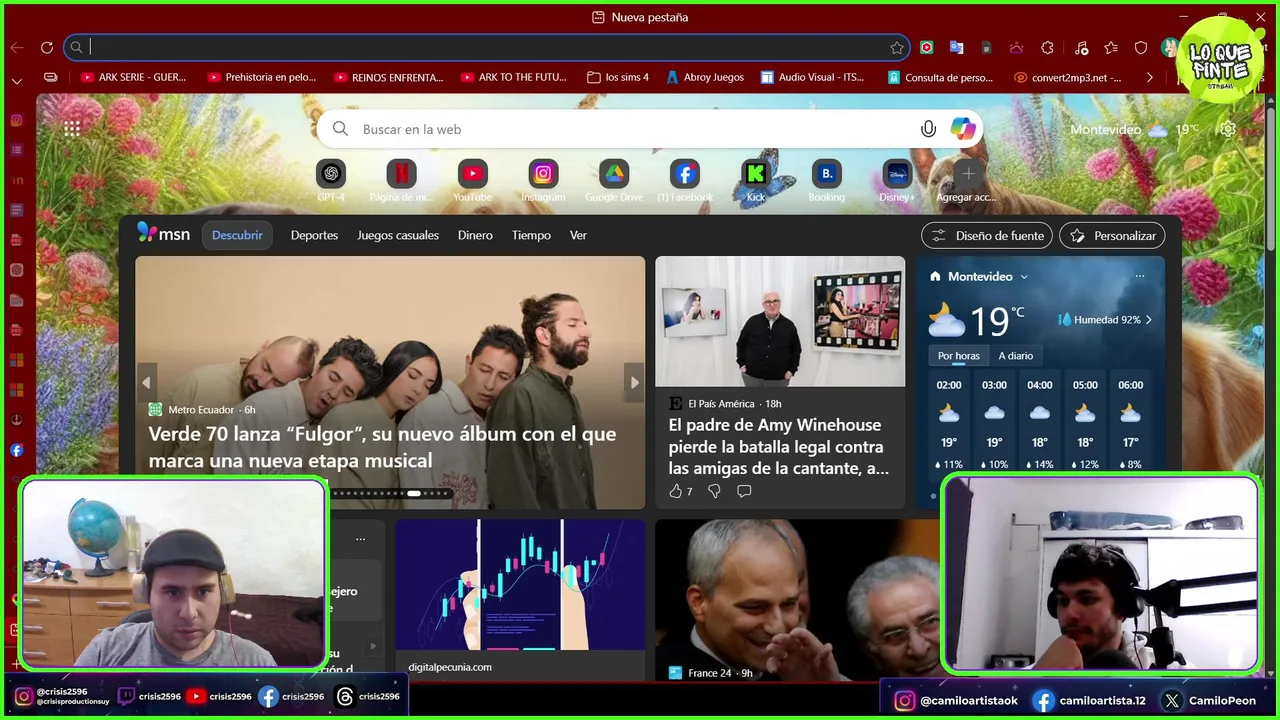Open the Verde 70 Fulgor headline
1280x720 pixels.
point(382,447)
